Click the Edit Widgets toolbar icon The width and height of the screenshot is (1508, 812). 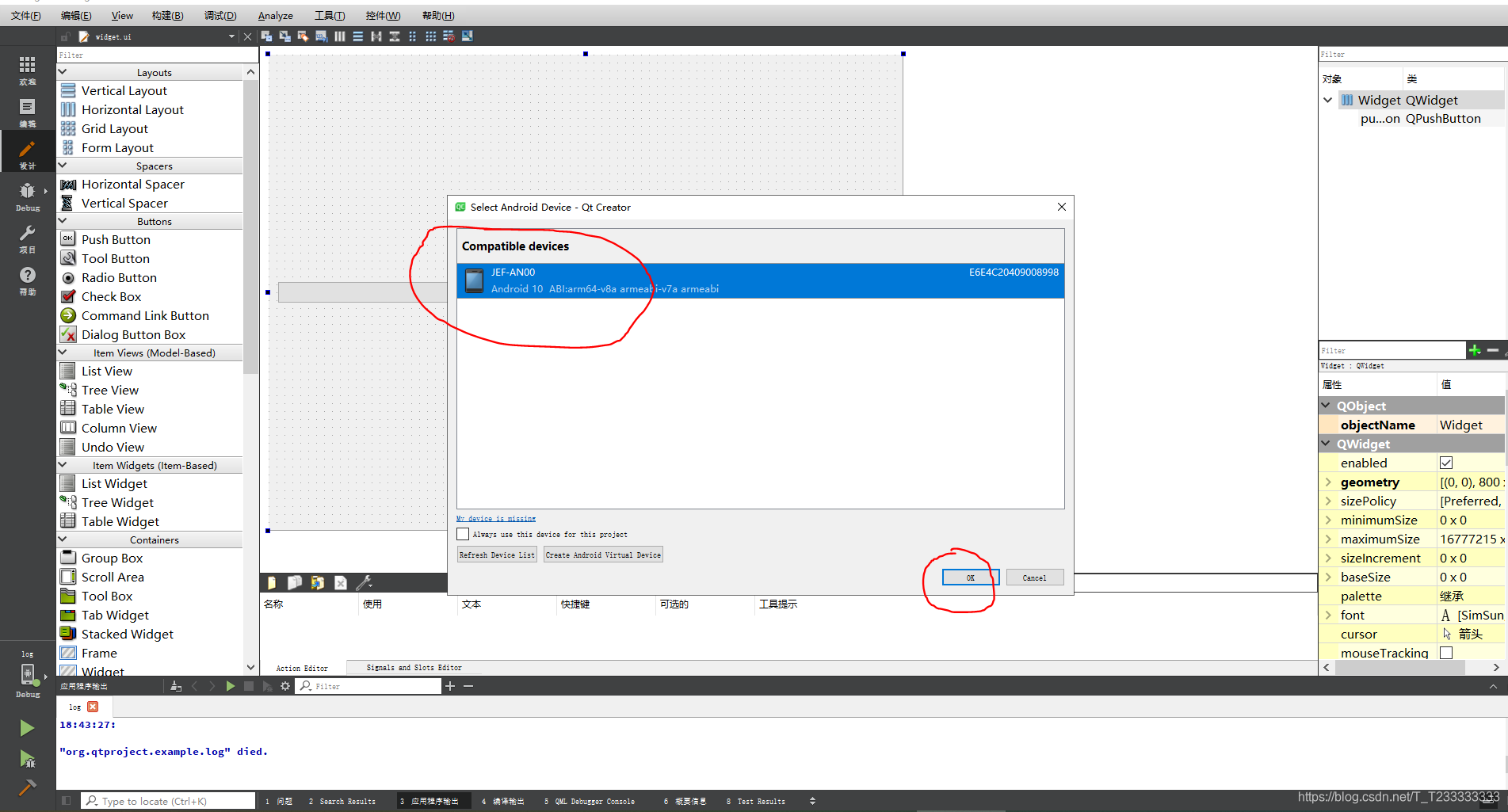click(266, 36)
